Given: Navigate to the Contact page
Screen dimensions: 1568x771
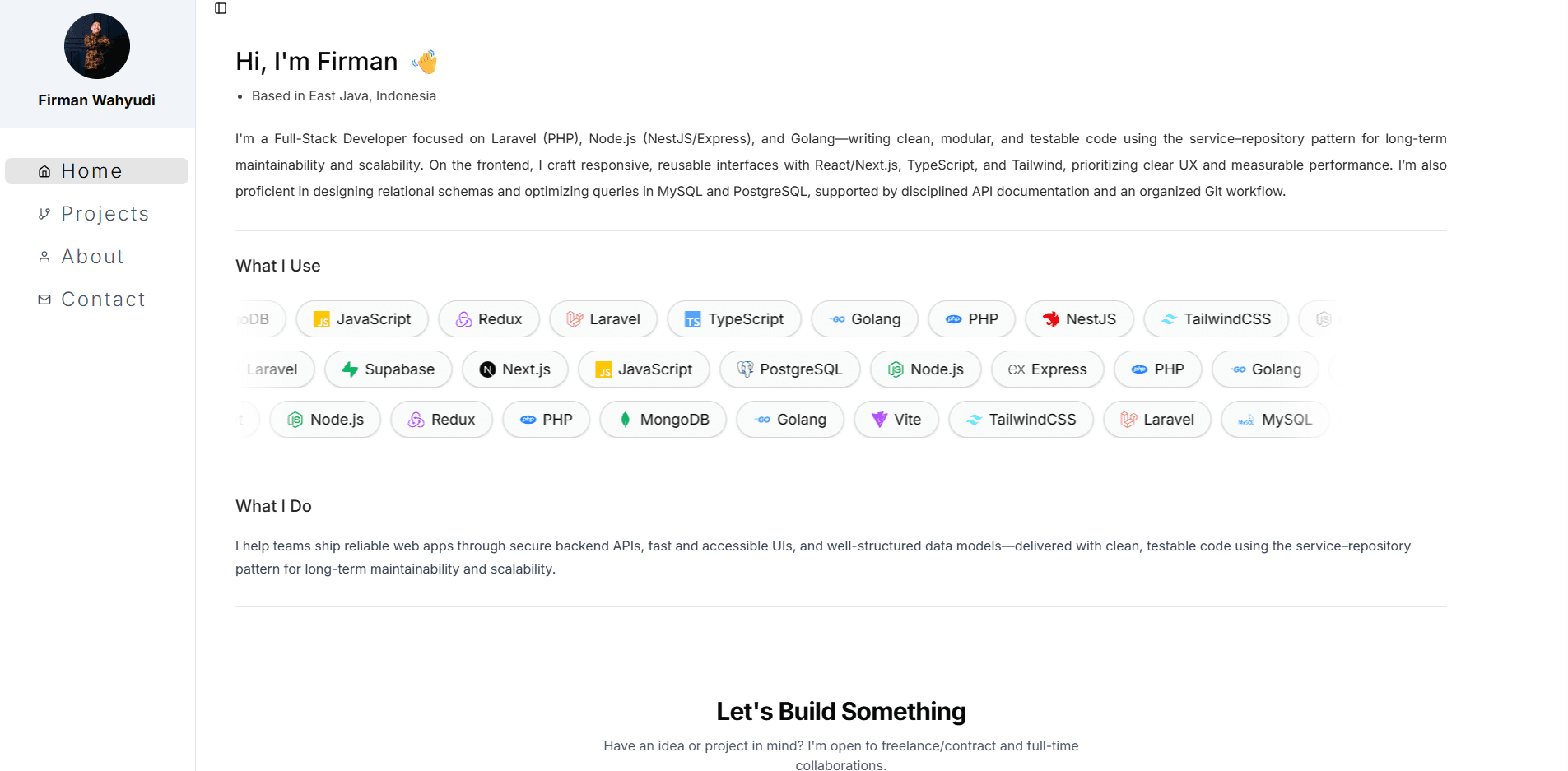Looking at the screenshot, I should click(x=103, y=300).
